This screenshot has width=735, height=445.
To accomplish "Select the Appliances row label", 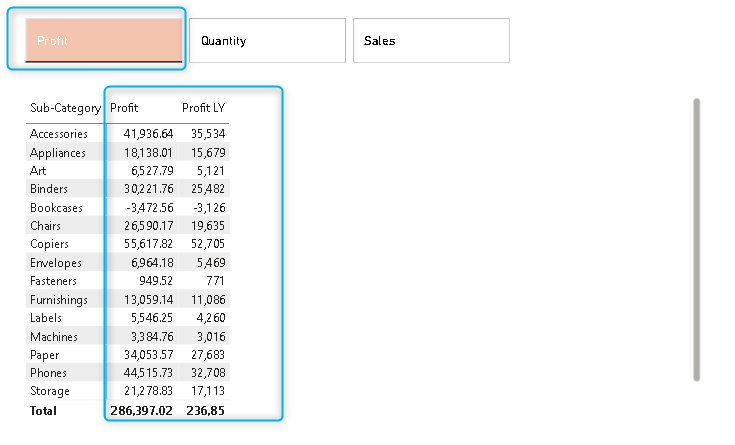I will coord(58,153).
